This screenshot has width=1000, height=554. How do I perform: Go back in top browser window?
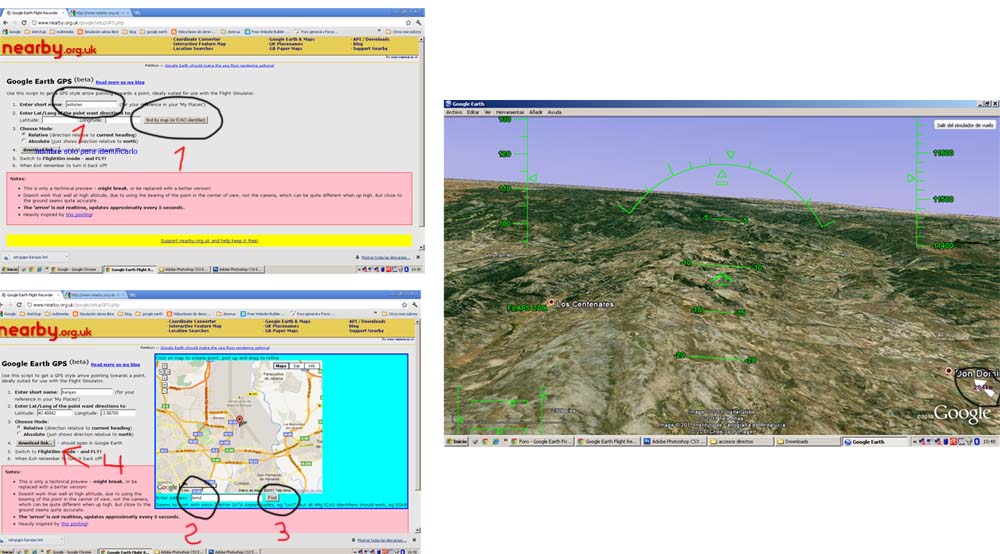coord(5,22)
